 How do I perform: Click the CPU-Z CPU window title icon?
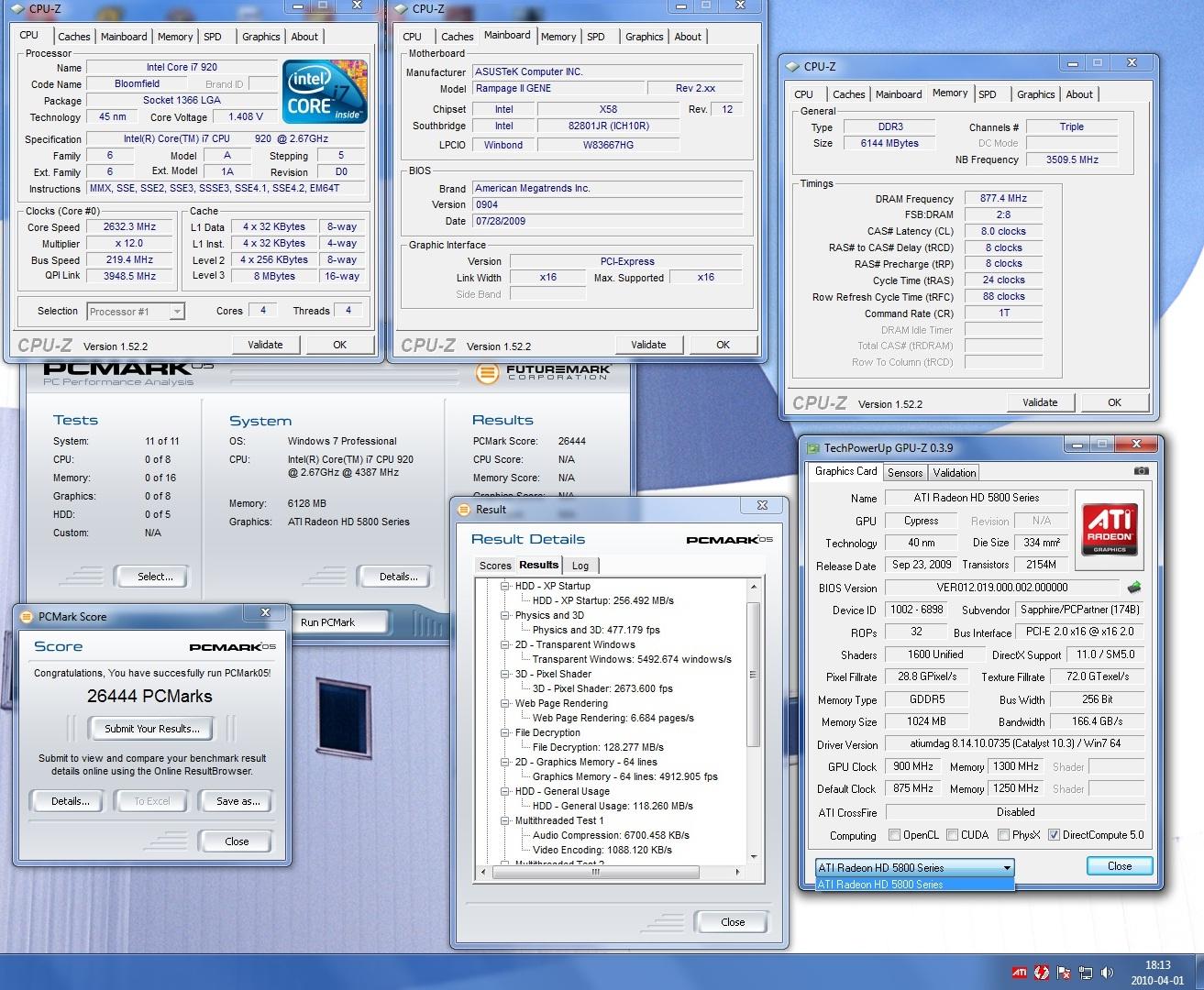(17, 8)
